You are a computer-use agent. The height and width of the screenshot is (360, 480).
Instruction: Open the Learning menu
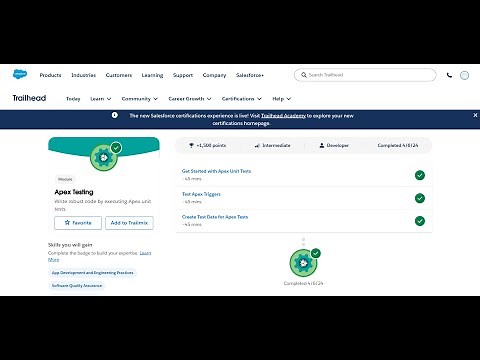(x=152, y=75)
